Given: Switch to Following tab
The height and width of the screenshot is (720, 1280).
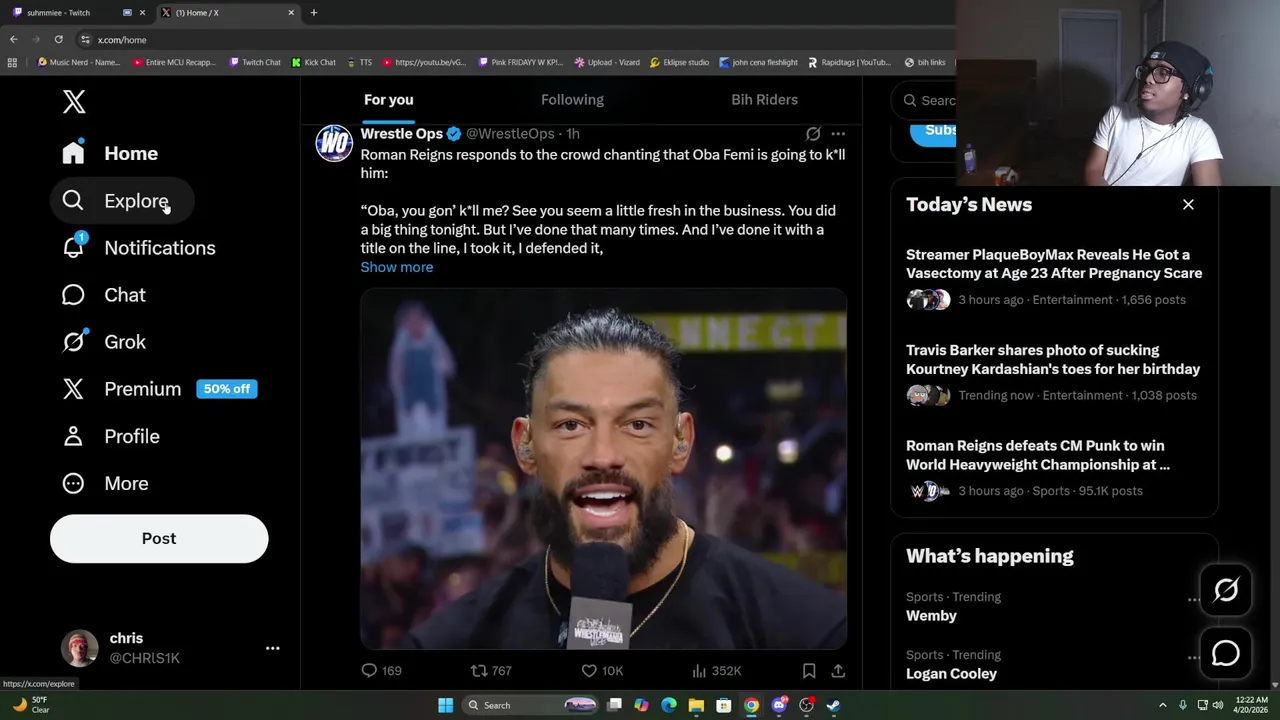Looking at the screenshot, I should click(x=572, y=99).
